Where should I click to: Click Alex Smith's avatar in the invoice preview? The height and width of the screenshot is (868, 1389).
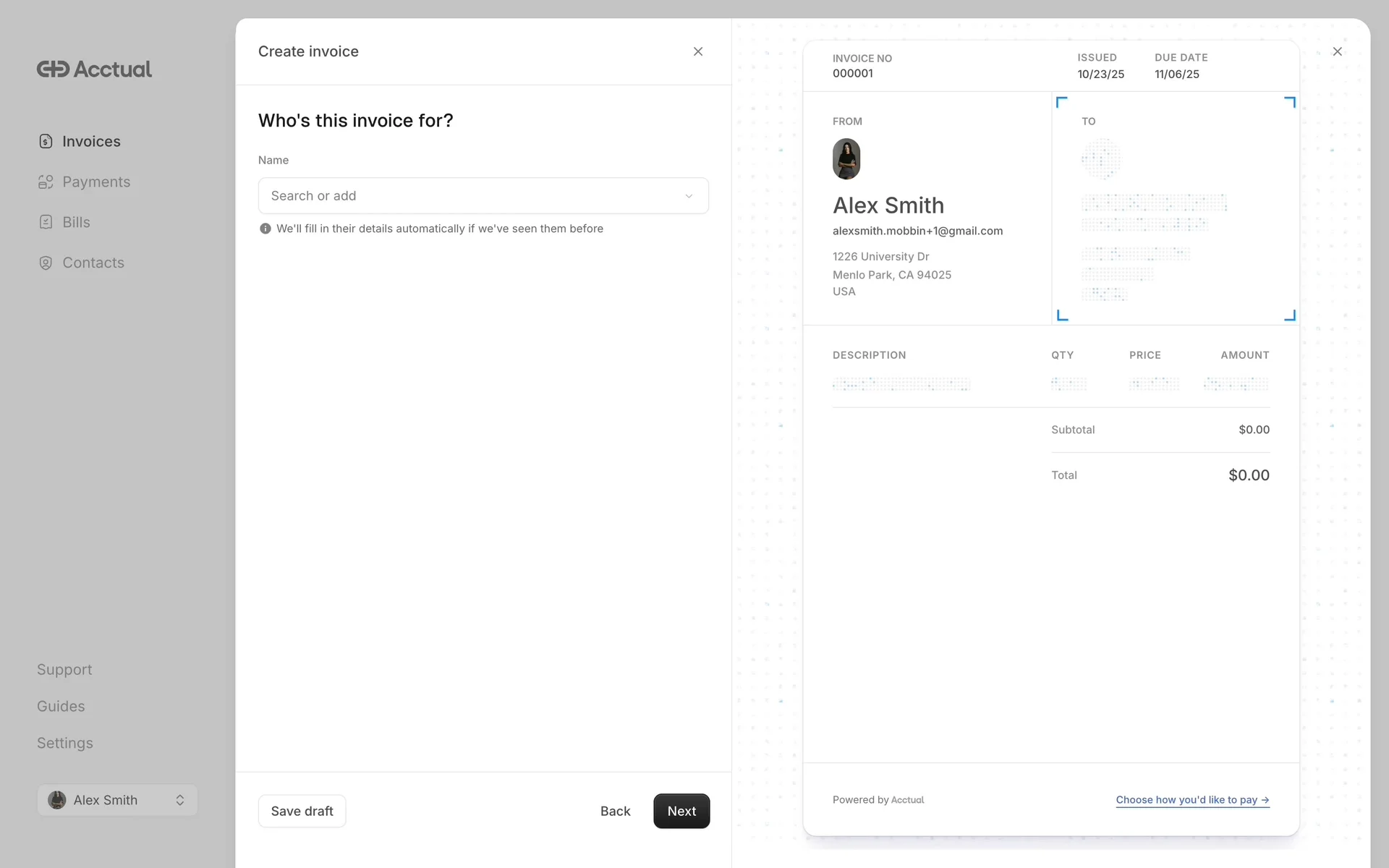846,158
